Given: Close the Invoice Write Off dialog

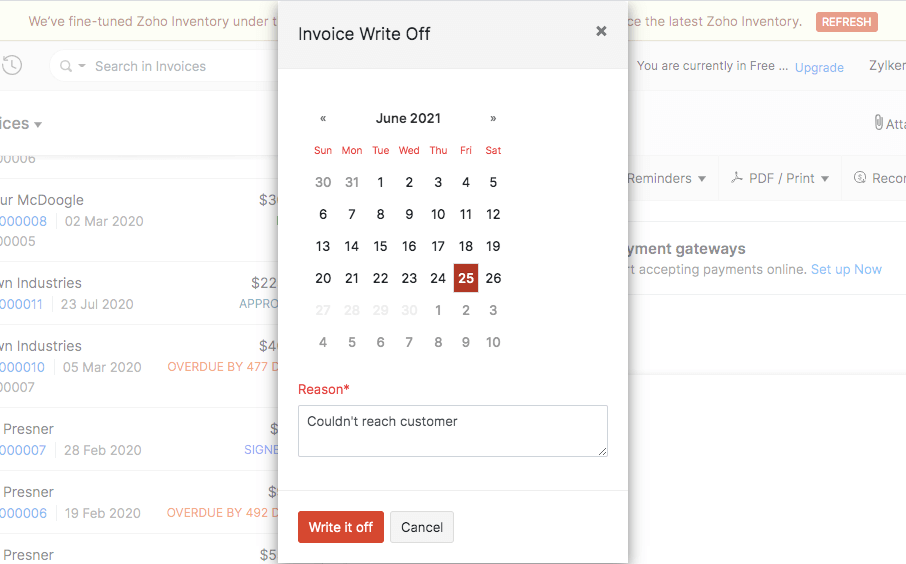Looking at the screenshot, I should click(x=601, y=31).
